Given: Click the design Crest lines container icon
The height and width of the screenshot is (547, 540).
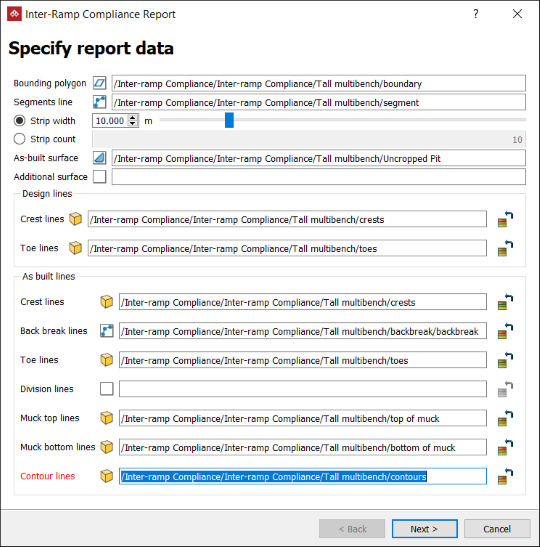Looking at the screenshot, I should [75, 219].
